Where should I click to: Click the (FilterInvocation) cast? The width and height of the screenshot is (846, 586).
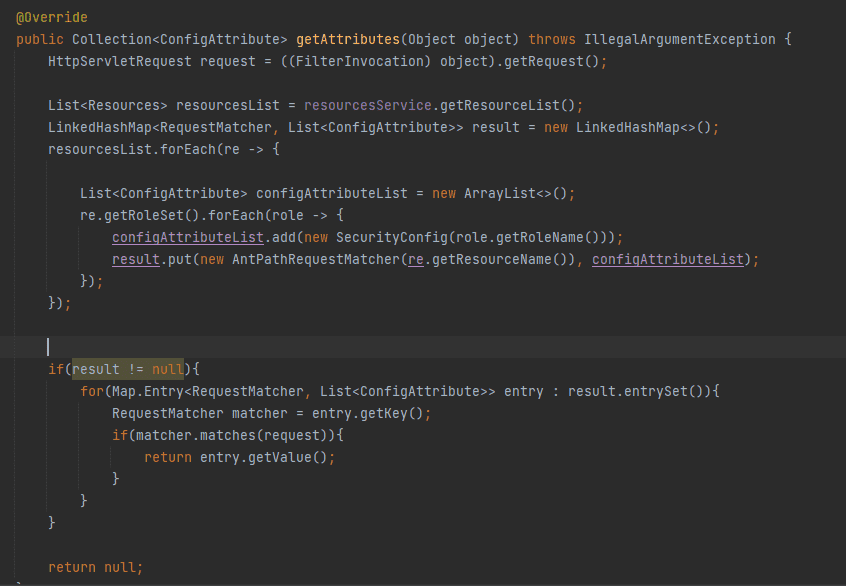[x=360, y=62]
